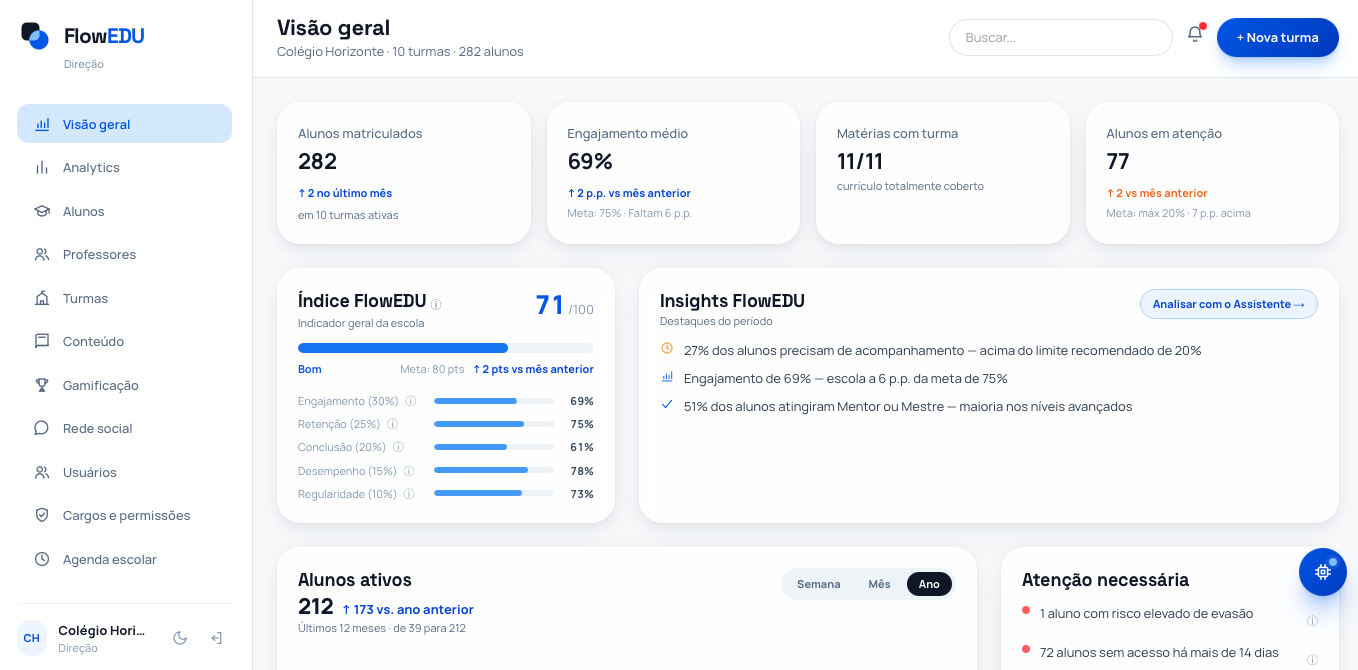This screenshot has width=1358, height=670.
Task: Open notifications bell
Action: point(1195,34)
